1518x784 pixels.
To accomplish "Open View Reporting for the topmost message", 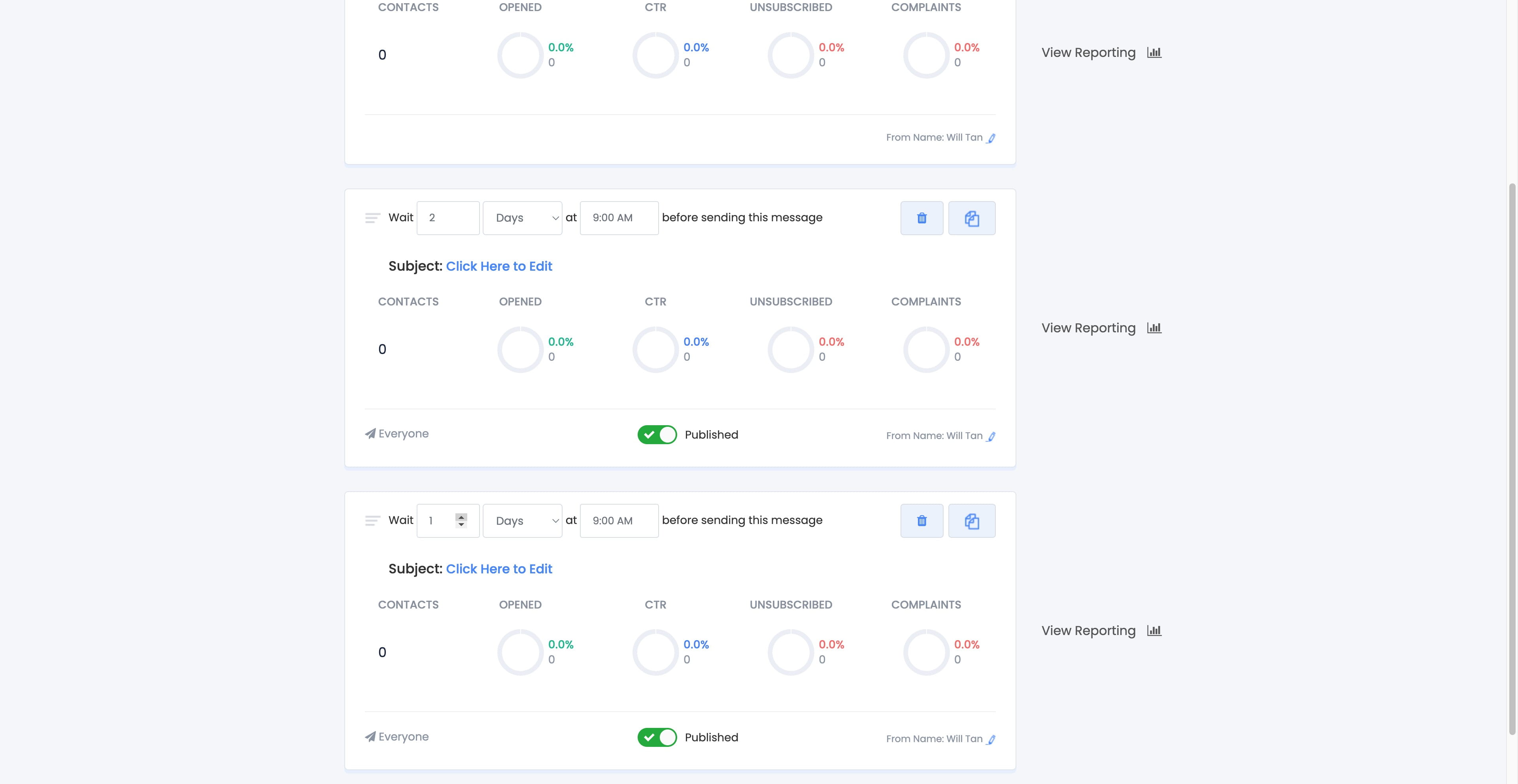I will pyautogui.click(x=1088, y=53).
